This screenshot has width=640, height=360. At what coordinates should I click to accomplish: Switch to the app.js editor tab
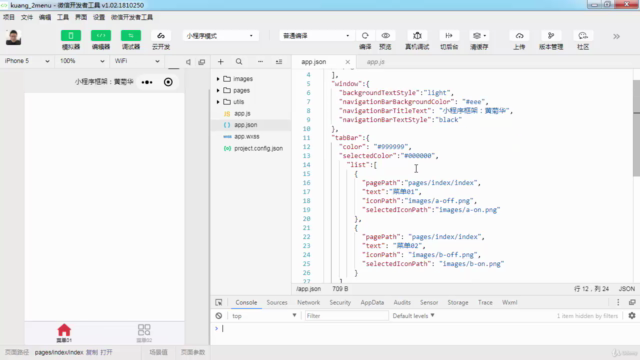pos(376,62)
